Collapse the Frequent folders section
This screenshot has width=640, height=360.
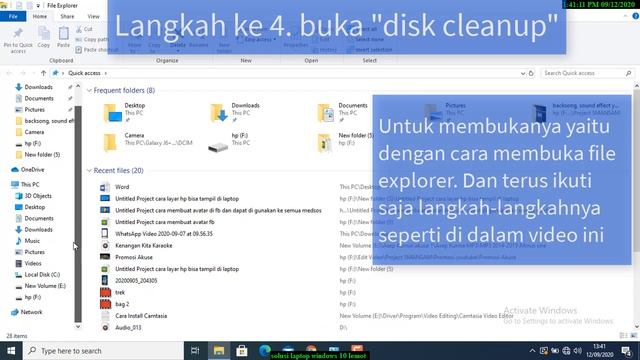(x=89, y=91)
